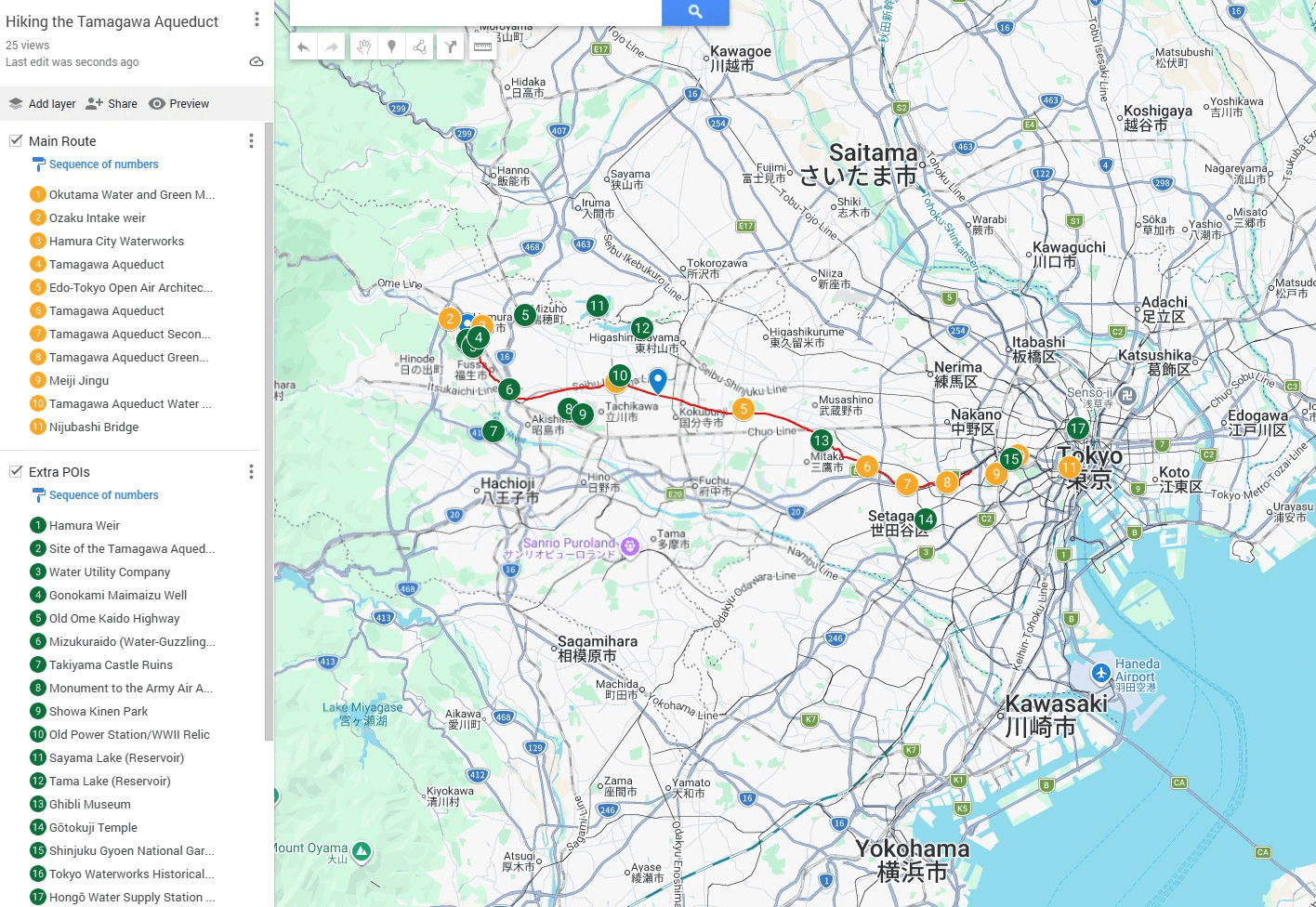Open the Add directions tool

(x=451, y=46)
